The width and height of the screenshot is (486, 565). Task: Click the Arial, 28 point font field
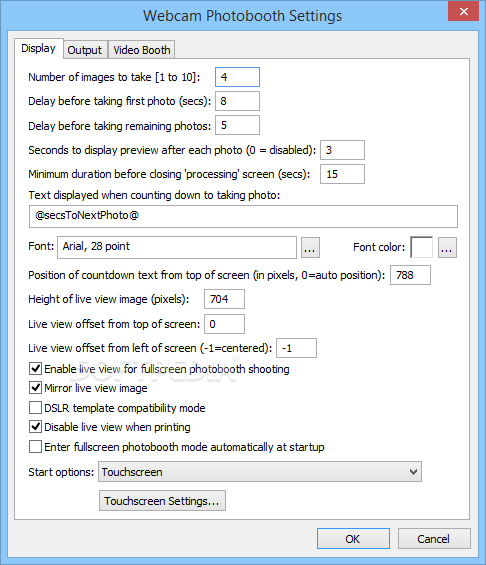point(177,247)
